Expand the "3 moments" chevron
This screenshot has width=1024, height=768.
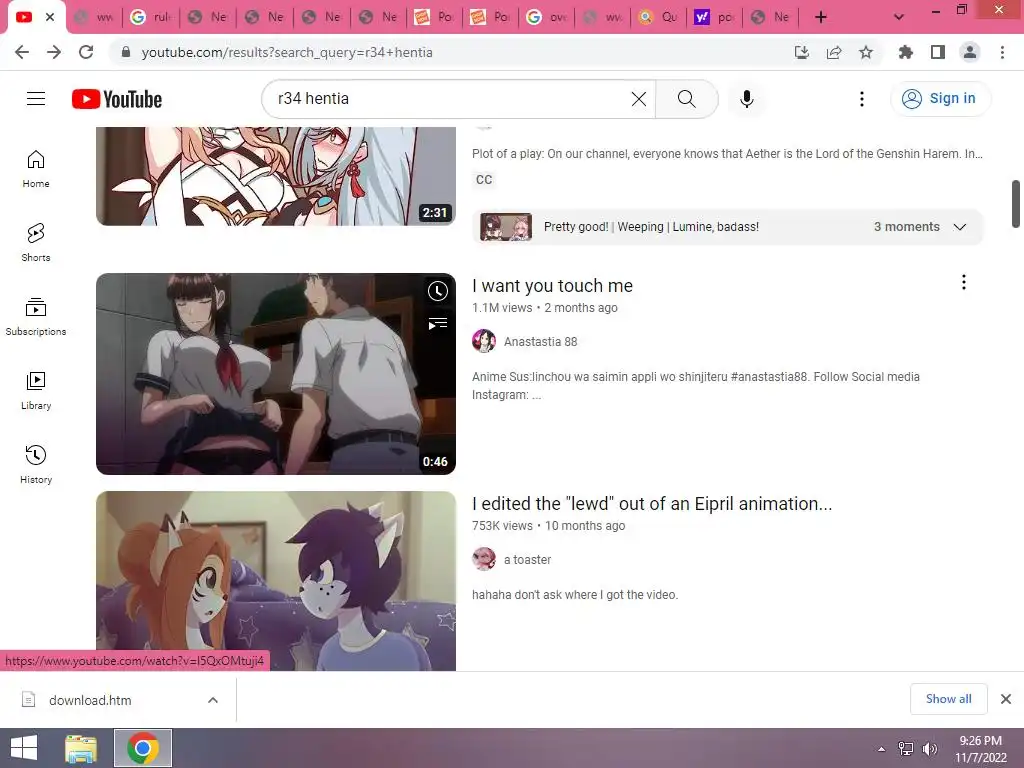click(959, 227)
